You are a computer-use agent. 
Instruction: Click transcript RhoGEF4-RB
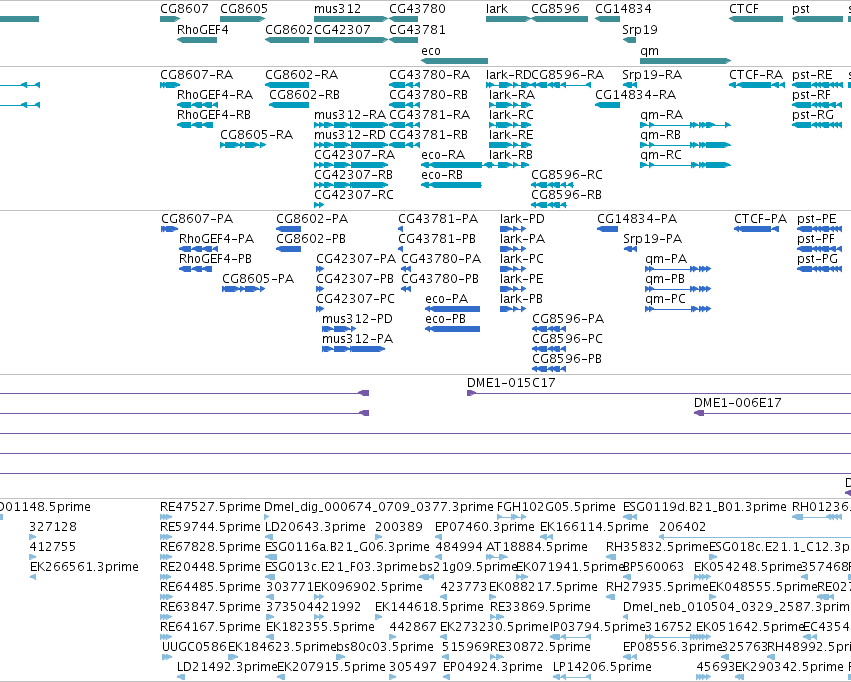click(214, 114)
